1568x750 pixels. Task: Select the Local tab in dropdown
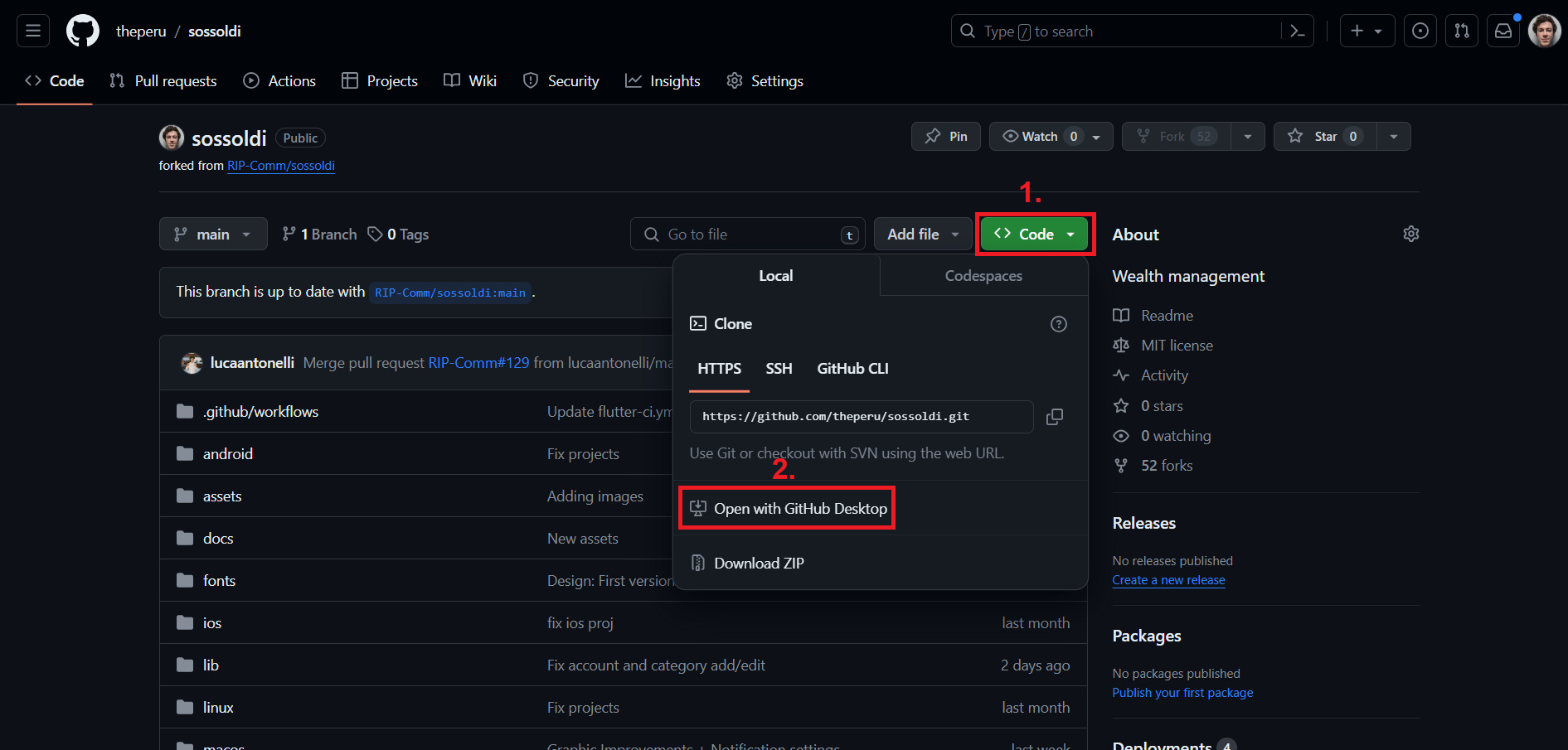(776, 276)
